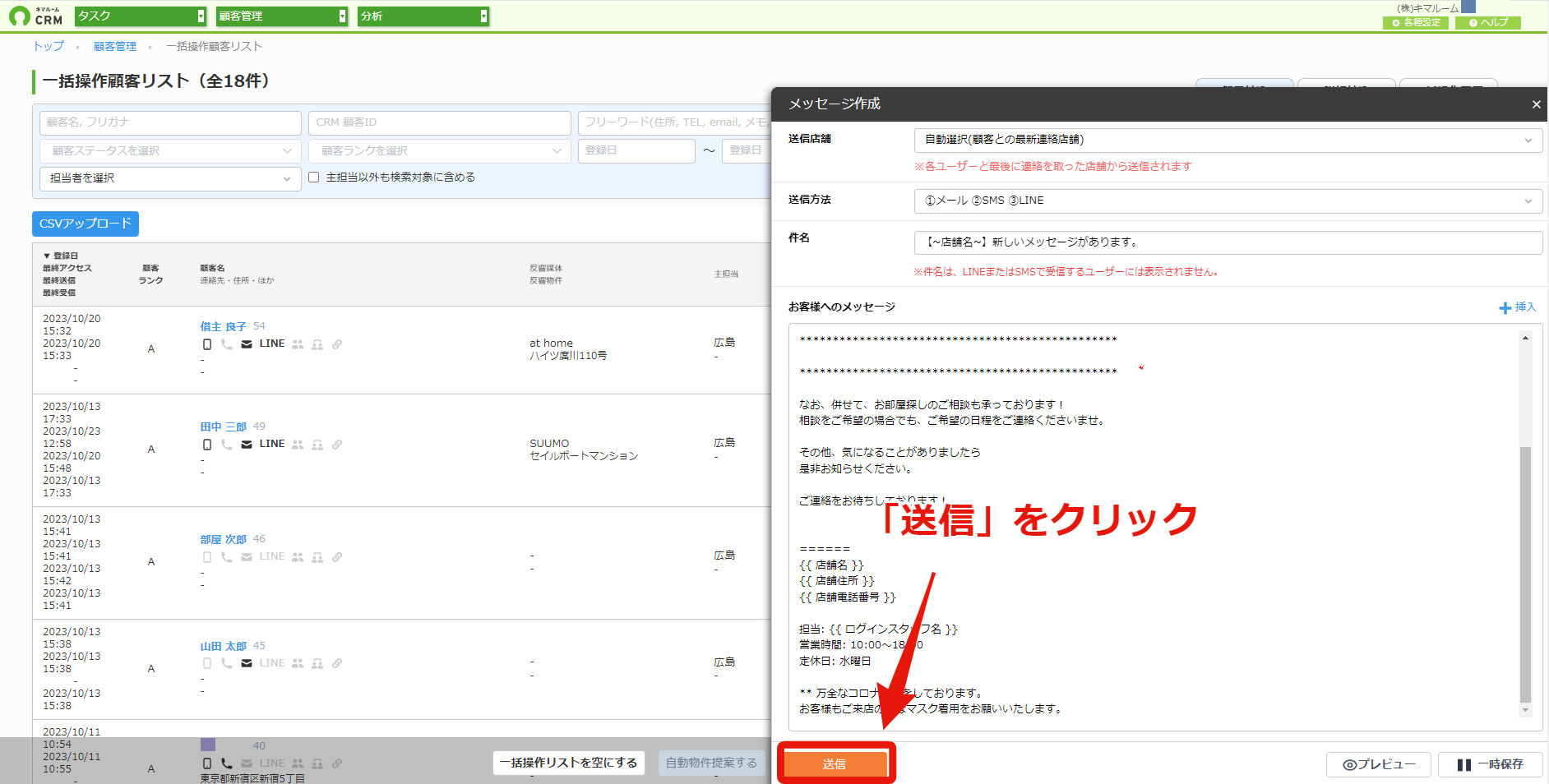Open customer 部屋 次郎 link
This screenshot has height=784, width=1549.
pos(224,539)
